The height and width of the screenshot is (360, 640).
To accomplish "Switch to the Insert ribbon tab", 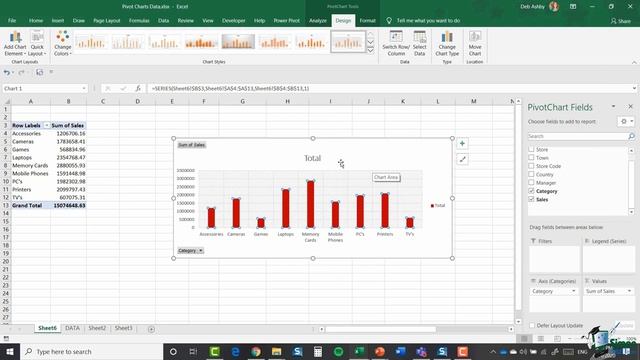I will pos(58,20).
